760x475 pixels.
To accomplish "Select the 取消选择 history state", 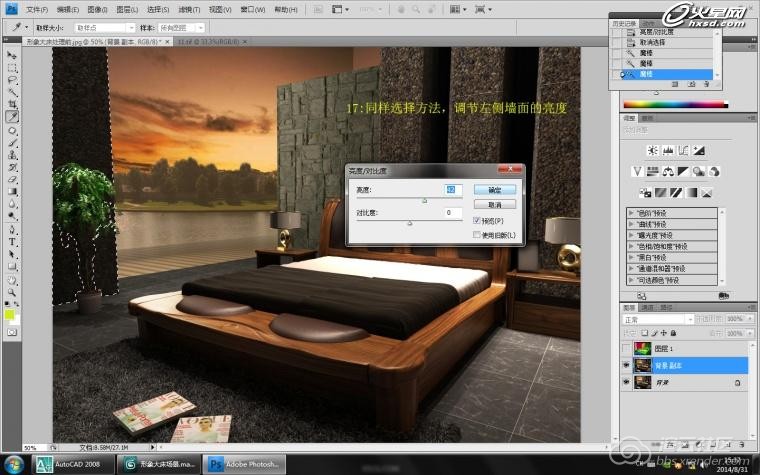I will click(667, 42).
